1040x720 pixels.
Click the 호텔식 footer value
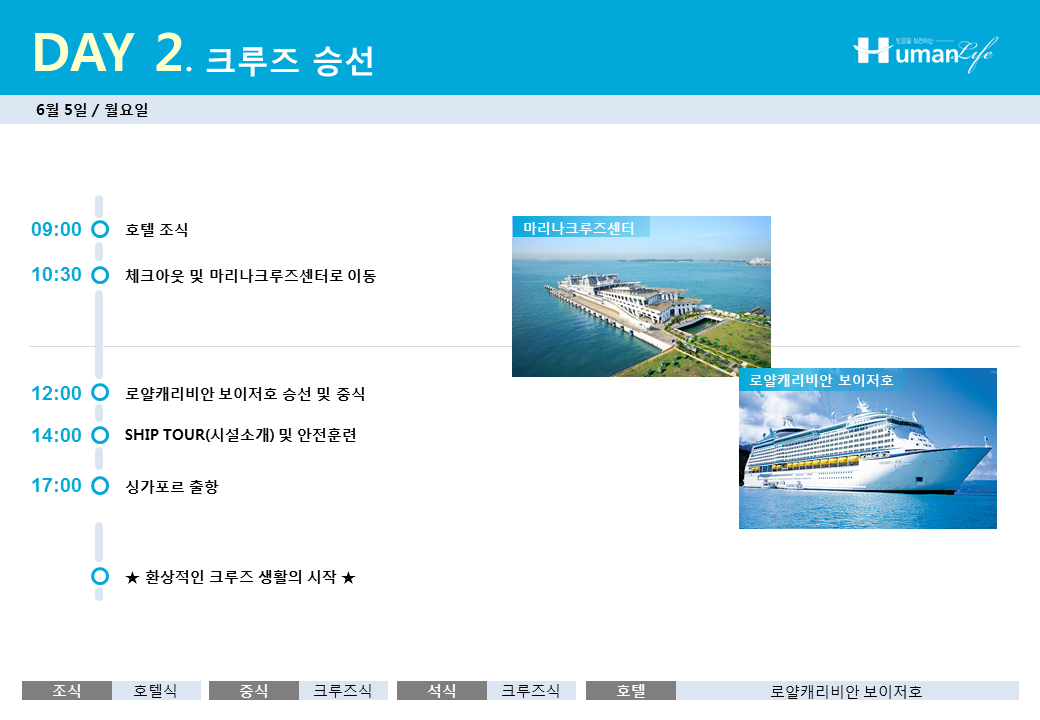pos(156,690)
